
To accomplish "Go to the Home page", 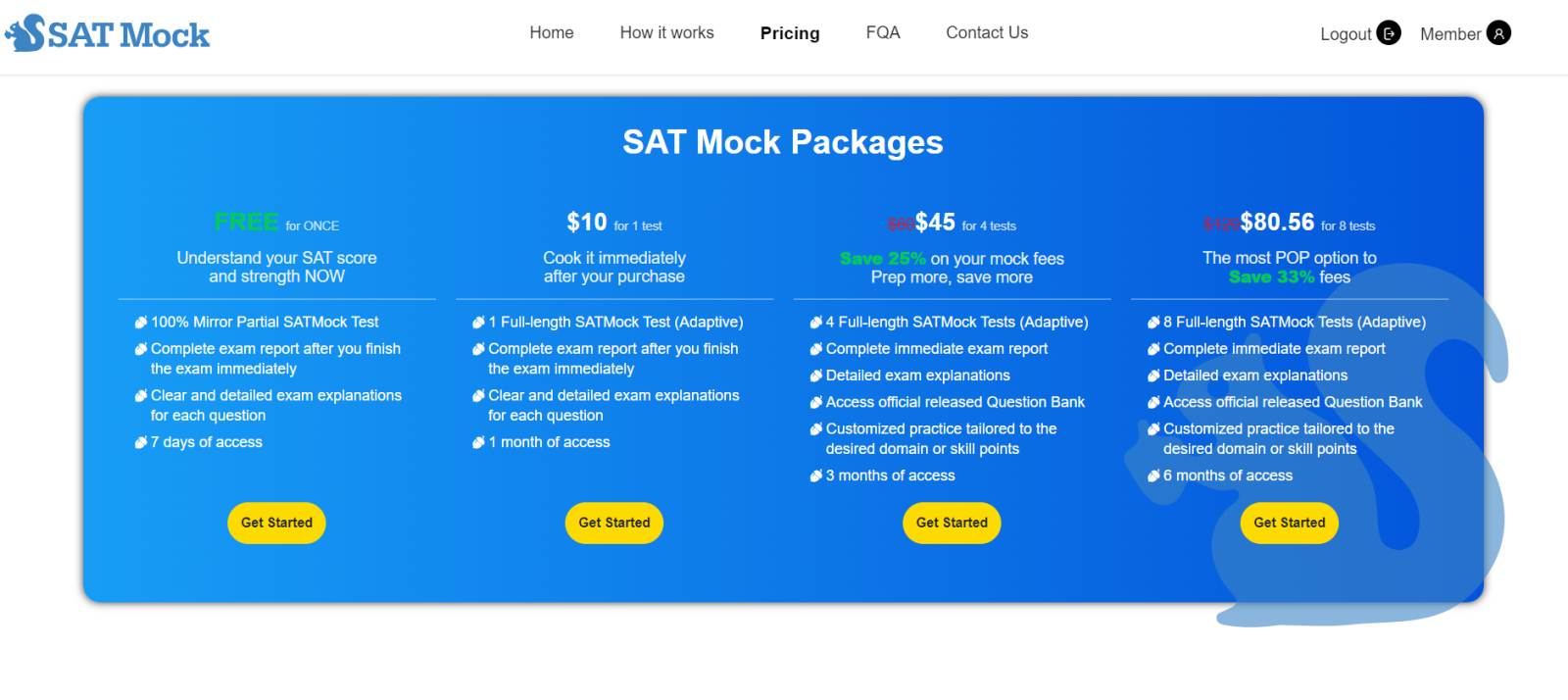I will click(x=552, y=32).
